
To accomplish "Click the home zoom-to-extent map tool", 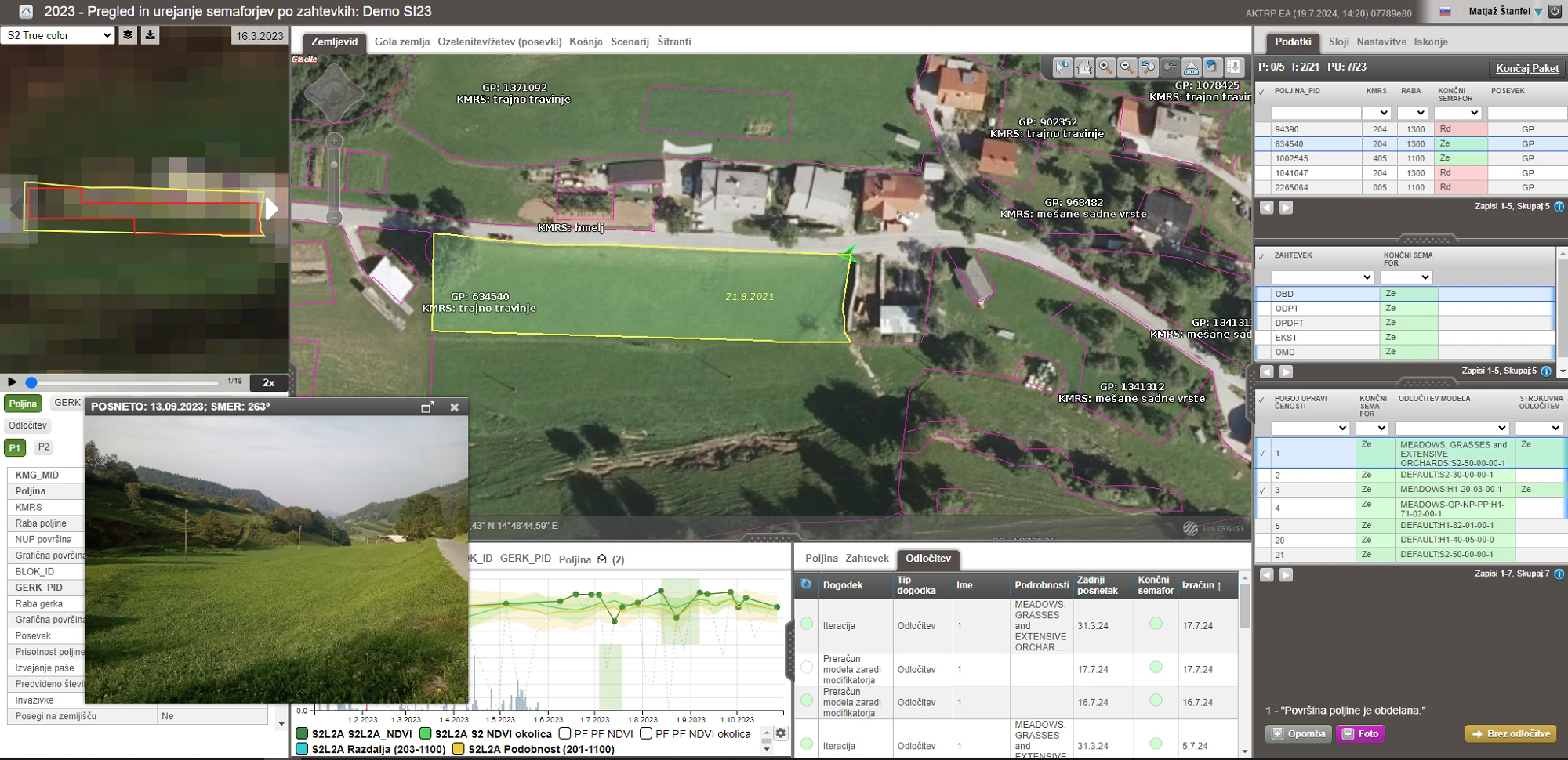I will (1084, 67).
